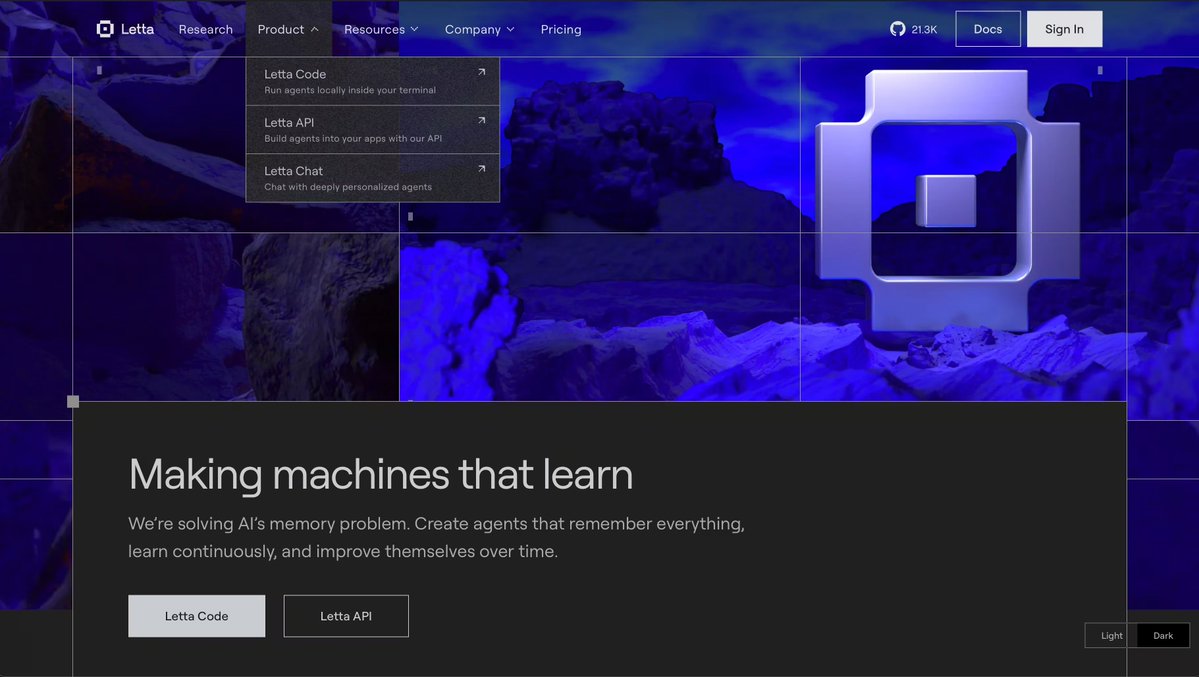Screen dimensions: 1199x677
Task: Switch the theme to Light
Action: [1111, 636]
